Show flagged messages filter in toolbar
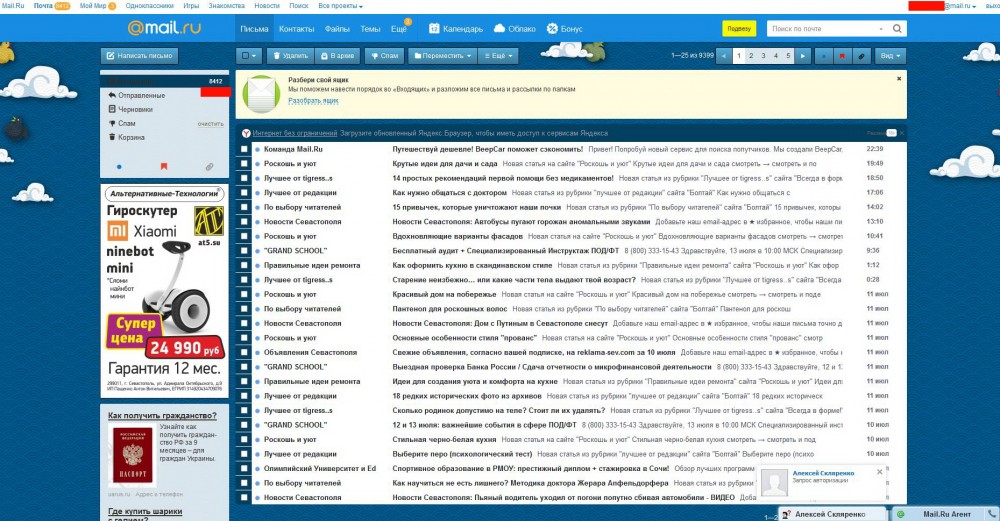 pos(842,56)
